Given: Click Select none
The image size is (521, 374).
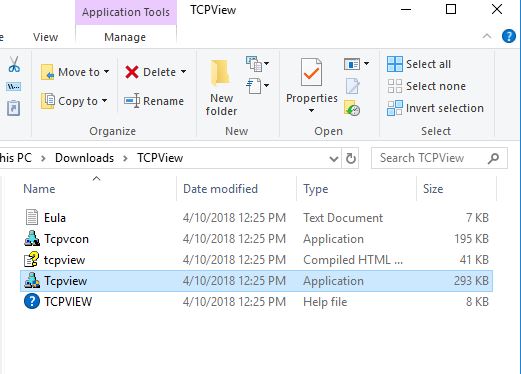Looking at the screenshot, I should coord(426,86).
